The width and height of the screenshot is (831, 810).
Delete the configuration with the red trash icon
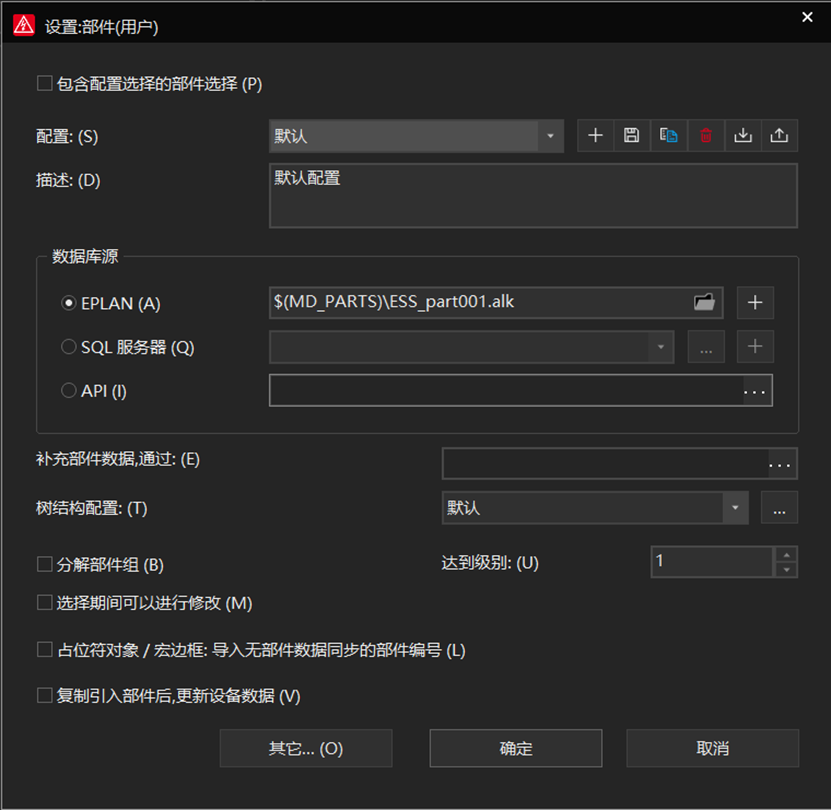tap(705, 136)
